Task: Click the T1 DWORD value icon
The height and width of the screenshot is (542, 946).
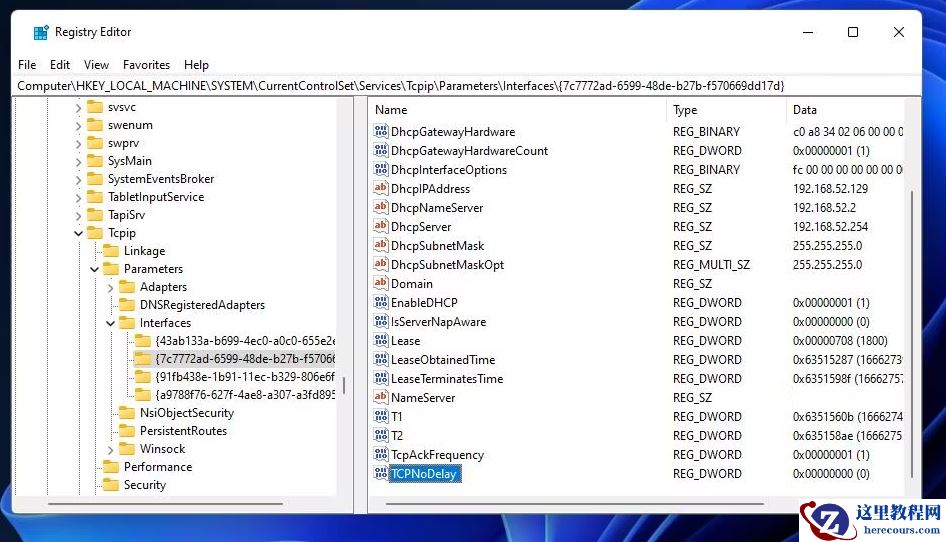Action: (x=381, y=416)
